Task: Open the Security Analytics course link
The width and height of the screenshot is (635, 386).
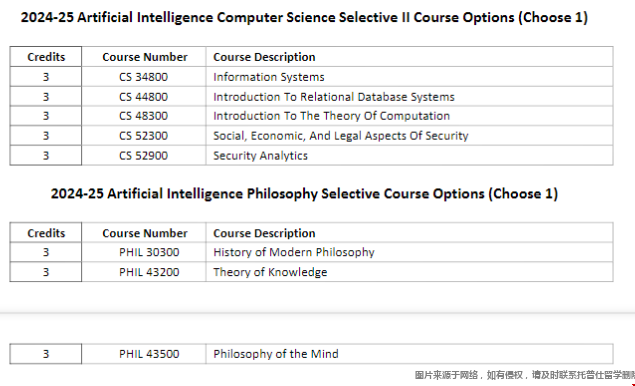Action: click(260, 156)
